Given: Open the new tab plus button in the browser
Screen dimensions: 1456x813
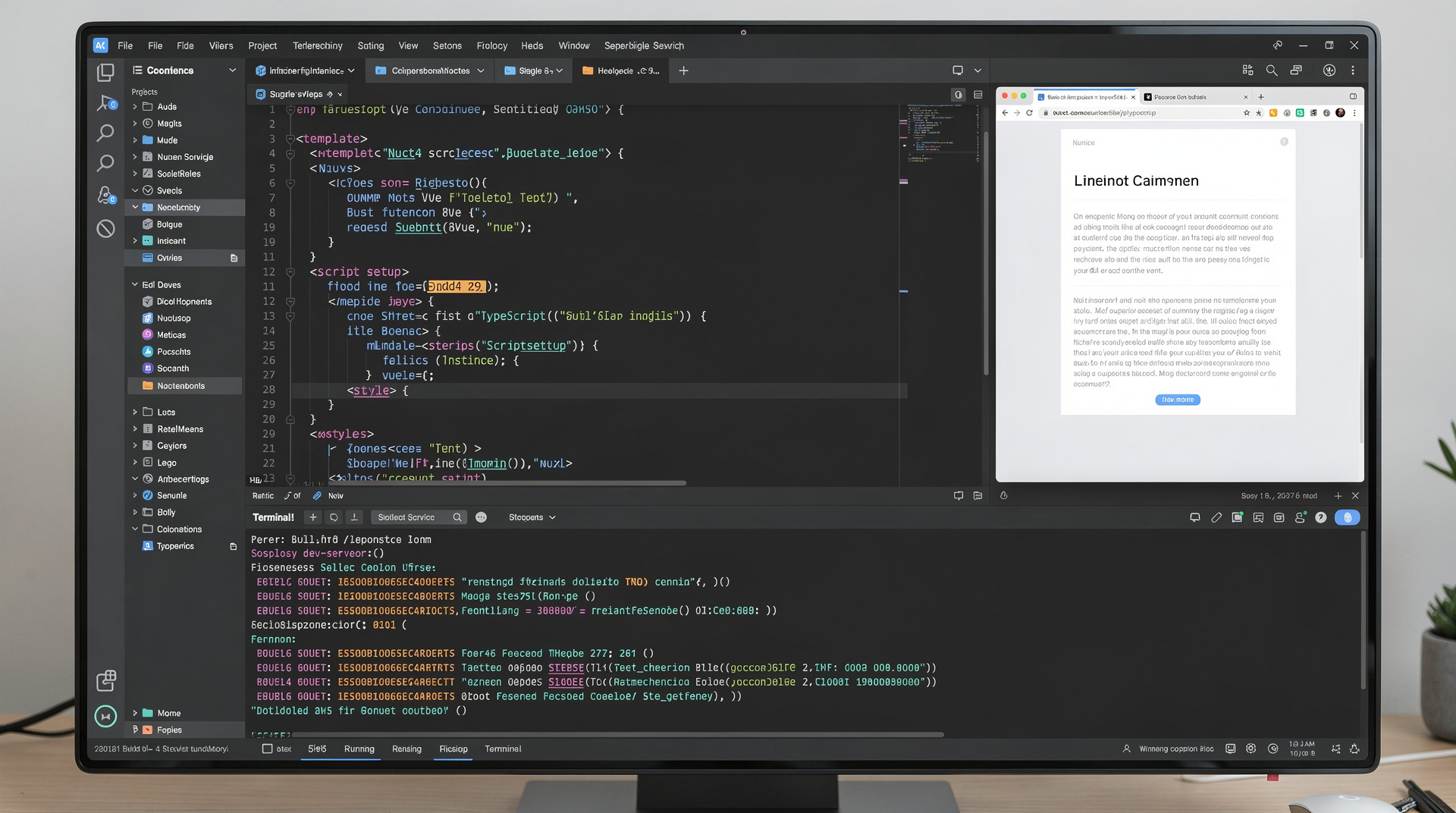Looking at the screenshot, I should click(1261, 97).
